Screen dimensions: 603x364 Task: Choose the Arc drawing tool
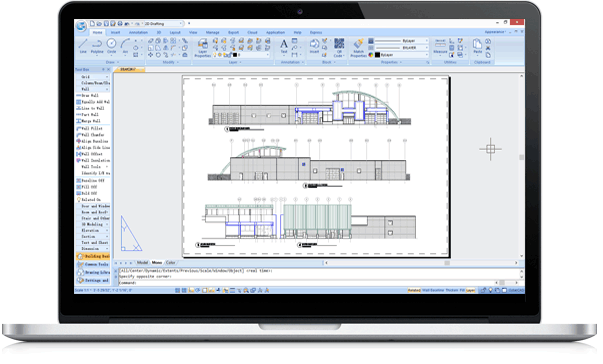[125, 46]
